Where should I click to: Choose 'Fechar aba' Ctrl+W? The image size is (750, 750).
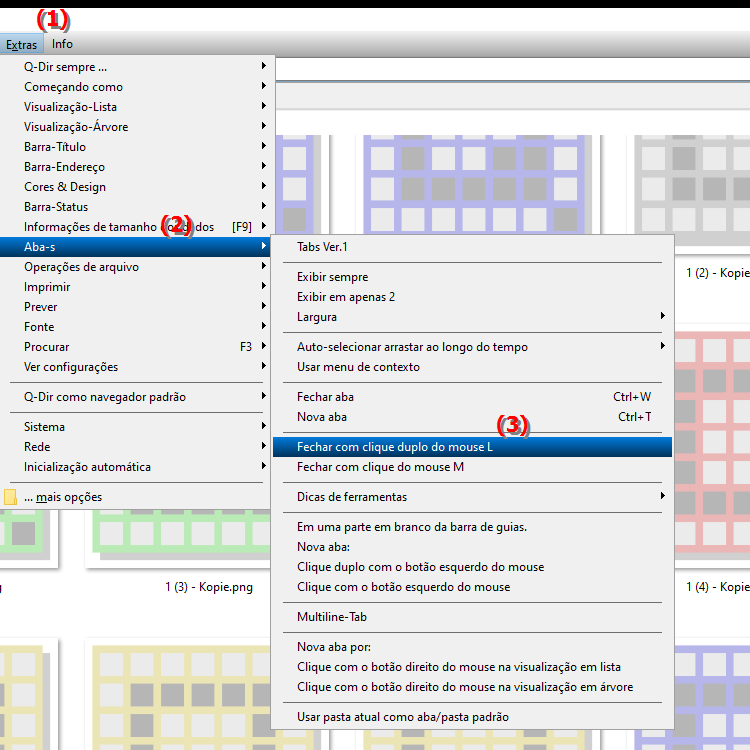point(472,397)
